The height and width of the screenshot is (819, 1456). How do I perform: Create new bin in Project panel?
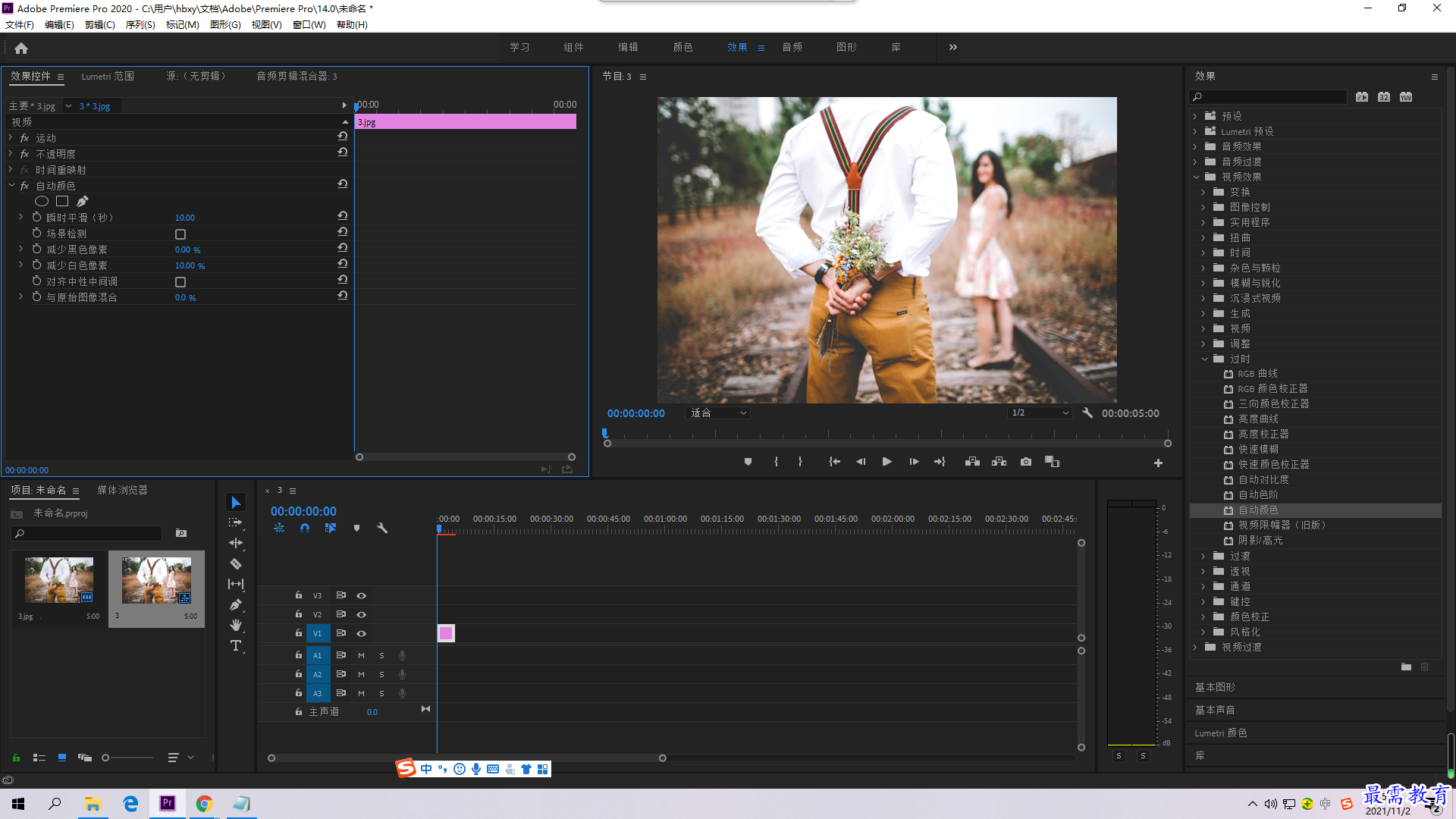coord(181,533)
